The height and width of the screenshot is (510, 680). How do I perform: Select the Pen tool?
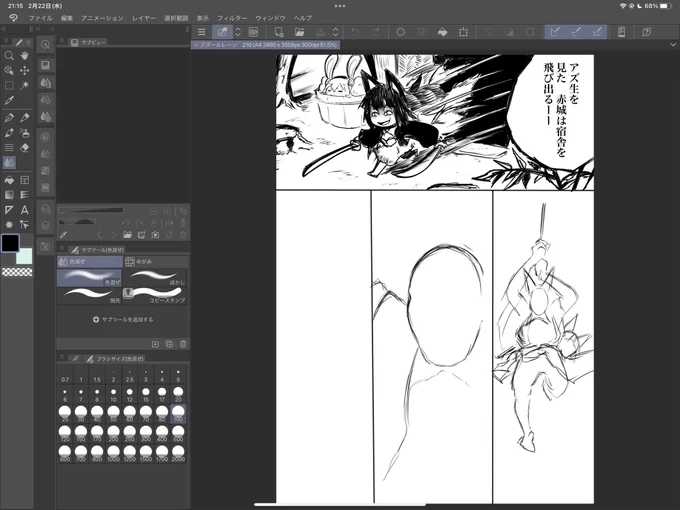(9, 118)
